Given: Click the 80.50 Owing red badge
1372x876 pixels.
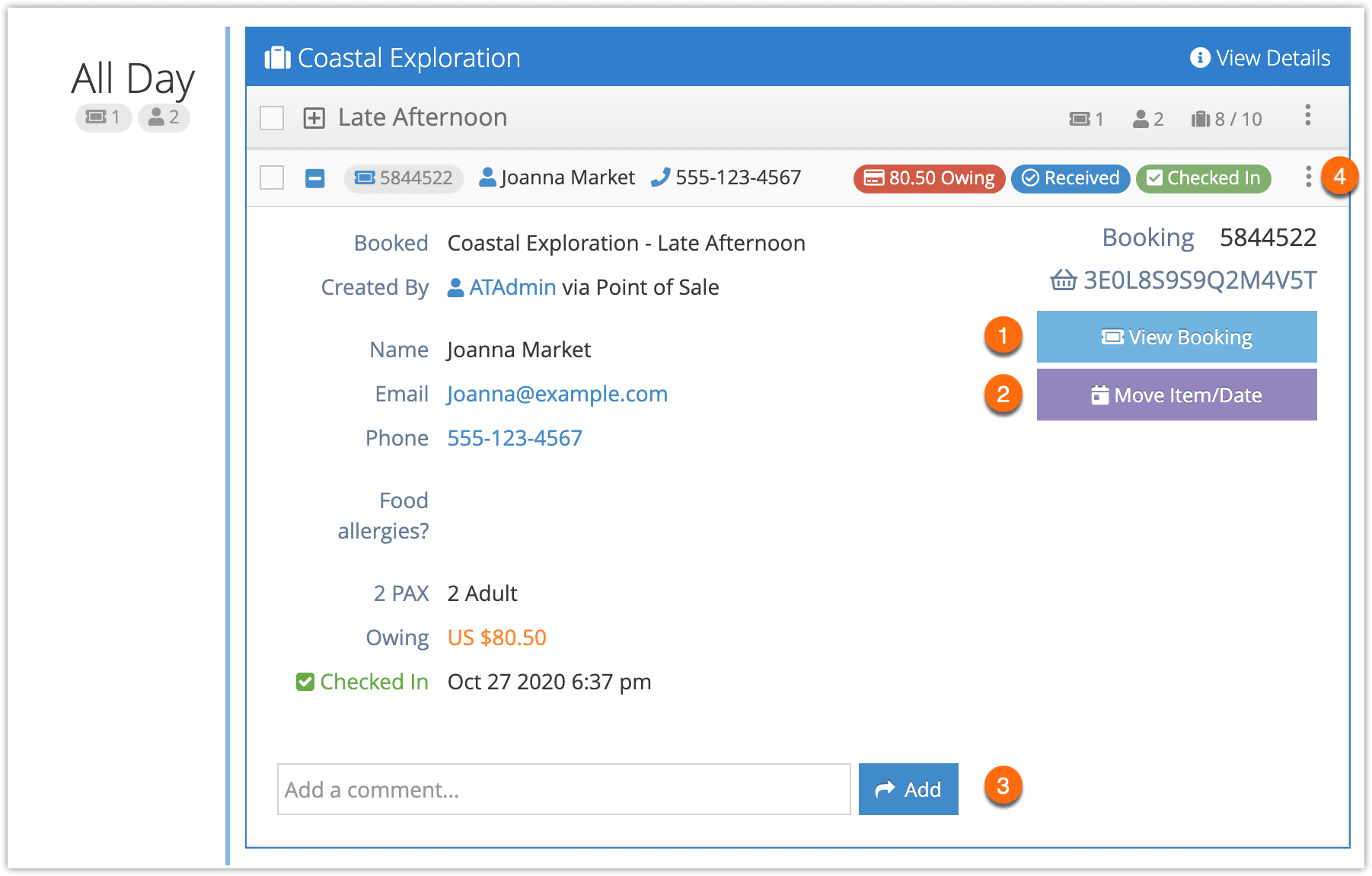Looking at the screenshot, I should [929, 178].
